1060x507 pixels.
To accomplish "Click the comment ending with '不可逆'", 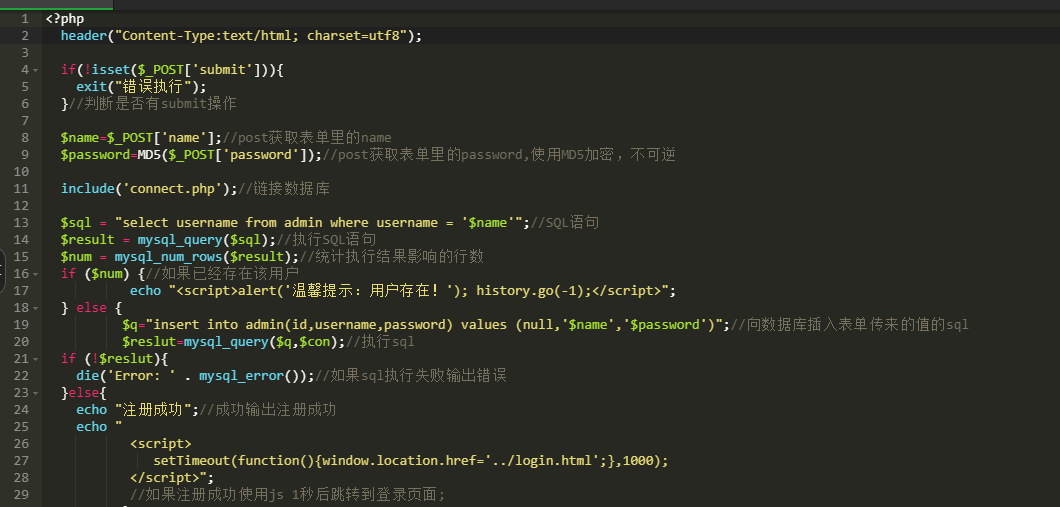I will point(499,155).
